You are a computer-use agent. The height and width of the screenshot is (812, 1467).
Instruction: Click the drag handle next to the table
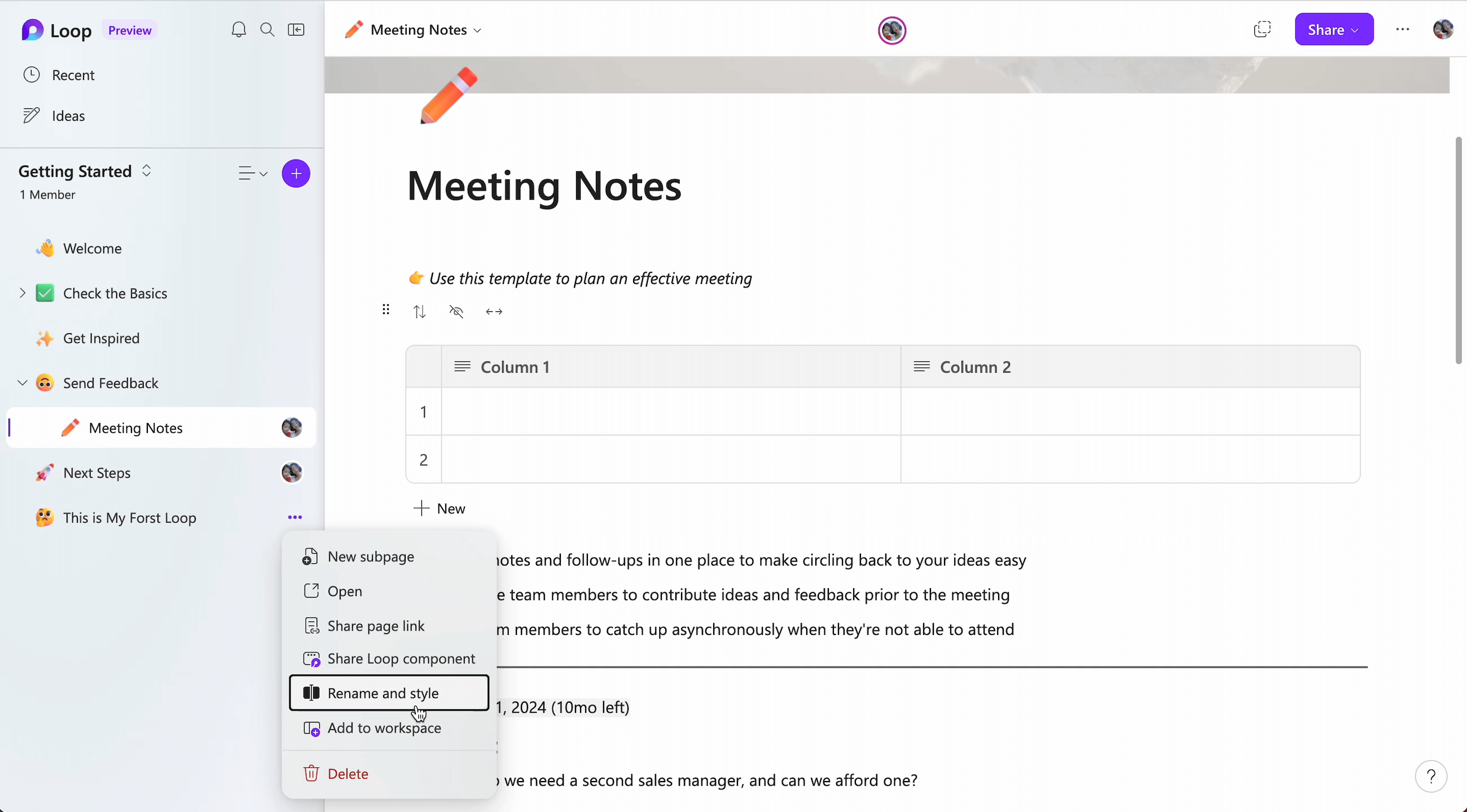[x=386, y=309]
